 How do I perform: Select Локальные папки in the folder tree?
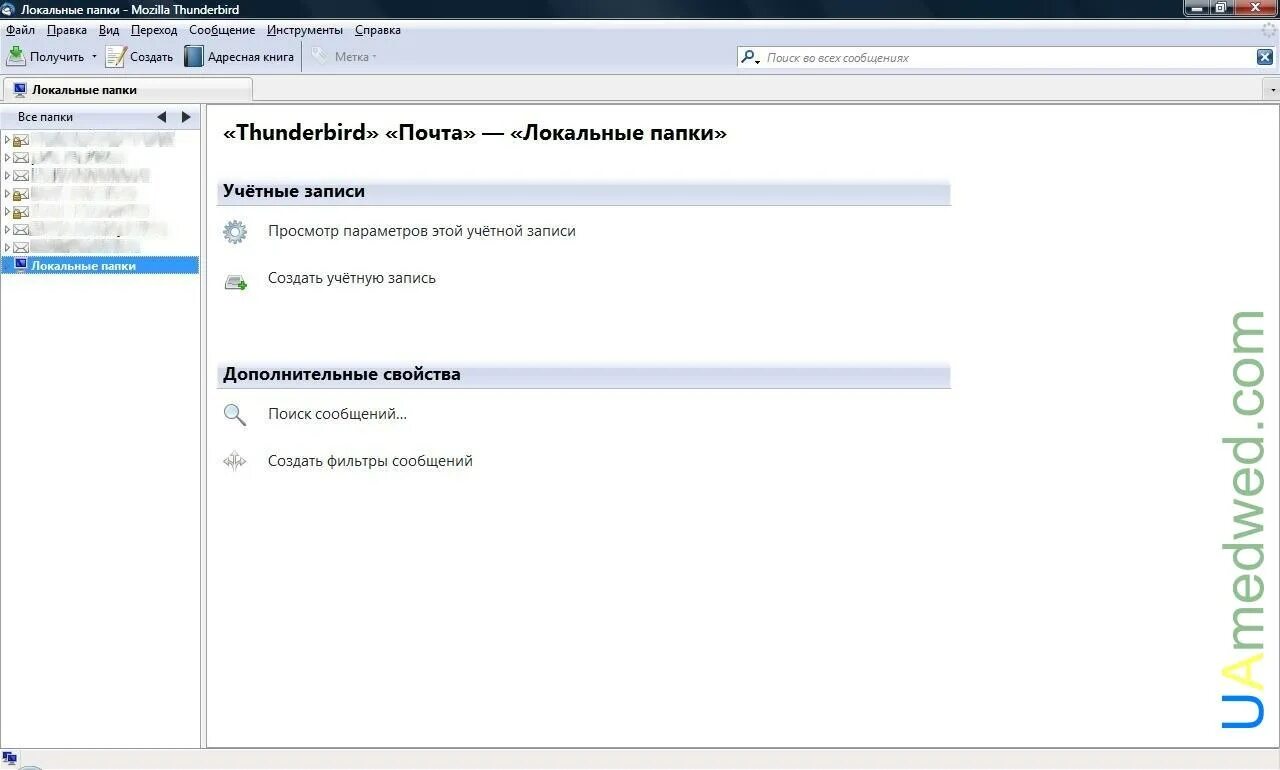100,266
